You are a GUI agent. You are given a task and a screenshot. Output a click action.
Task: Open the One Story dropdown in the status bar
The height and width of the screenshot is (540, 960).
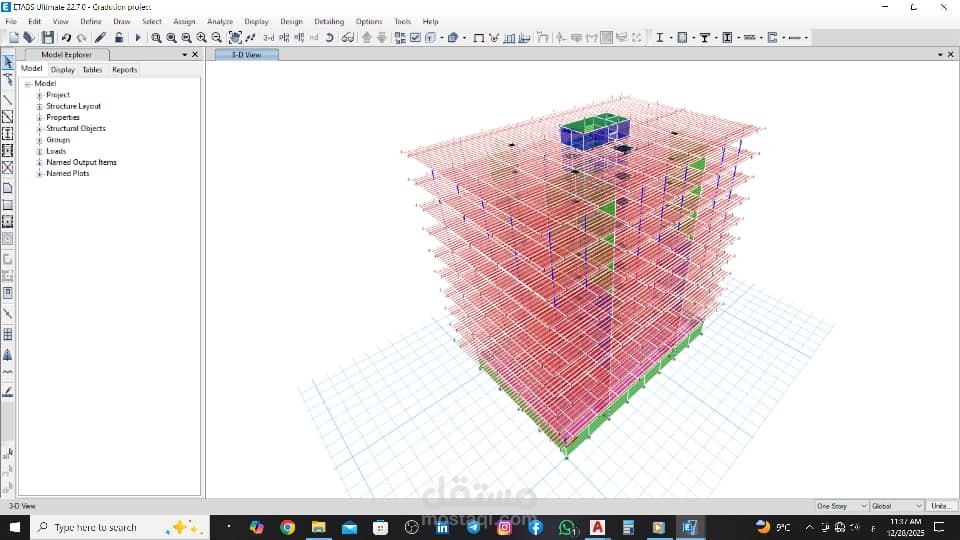click(x=841, y=506)
